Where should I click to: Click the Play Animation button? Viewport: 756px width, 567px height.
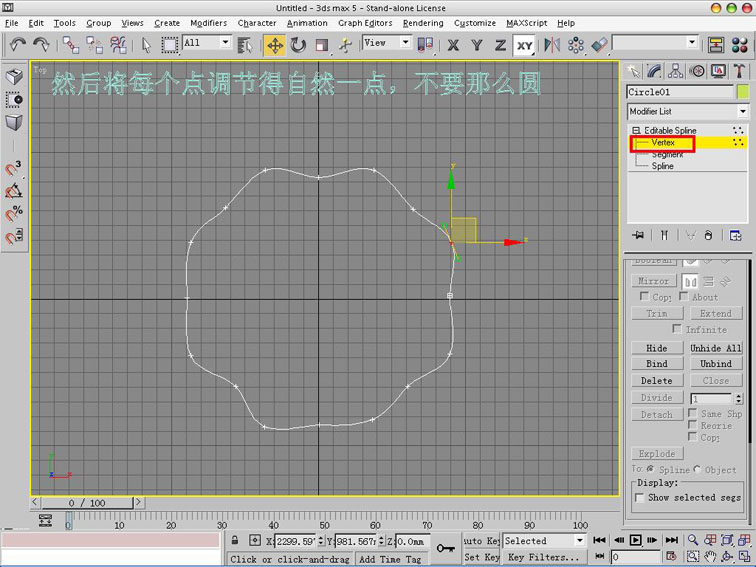635,540
